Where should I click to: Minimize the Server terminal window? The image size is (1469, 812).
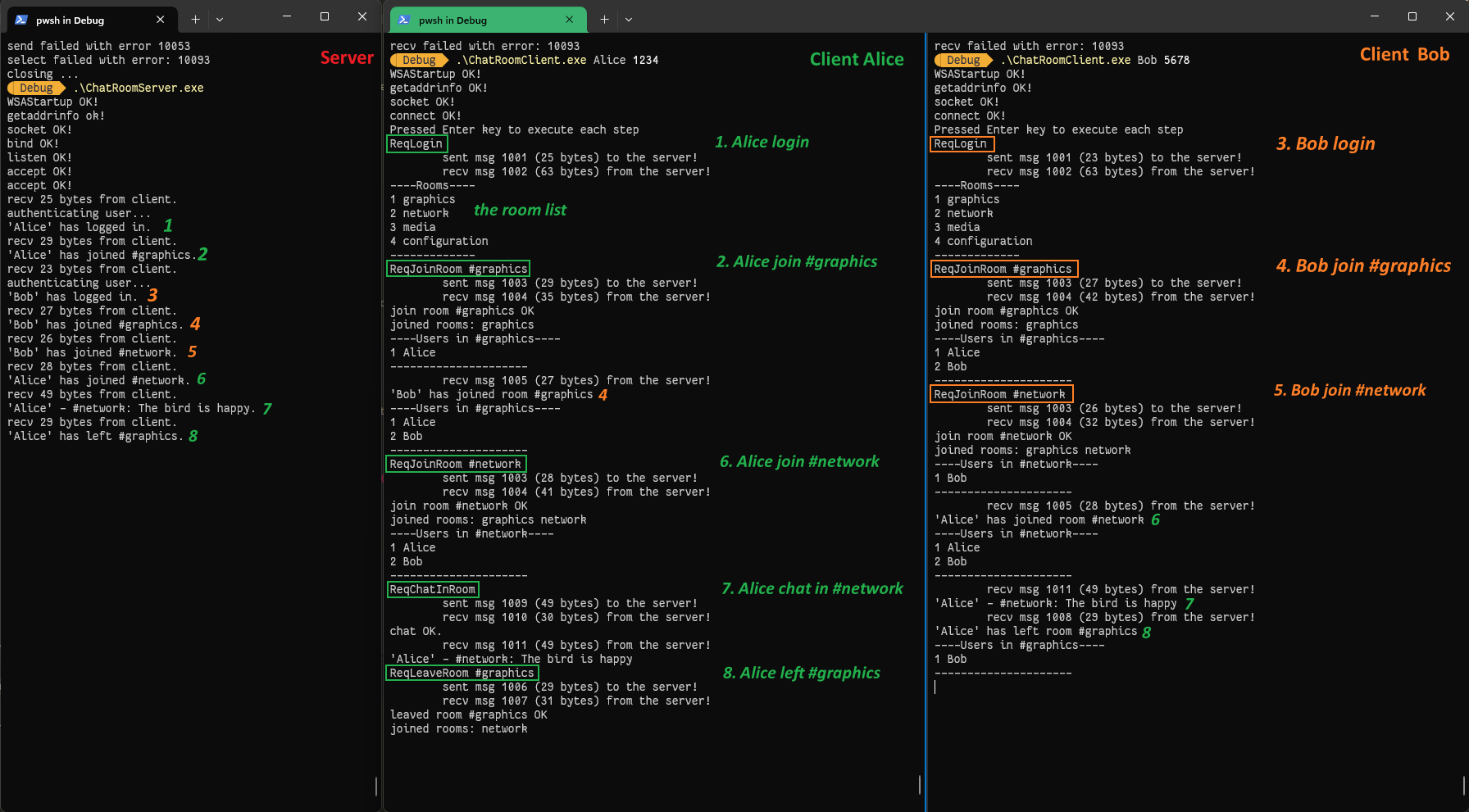287,16
